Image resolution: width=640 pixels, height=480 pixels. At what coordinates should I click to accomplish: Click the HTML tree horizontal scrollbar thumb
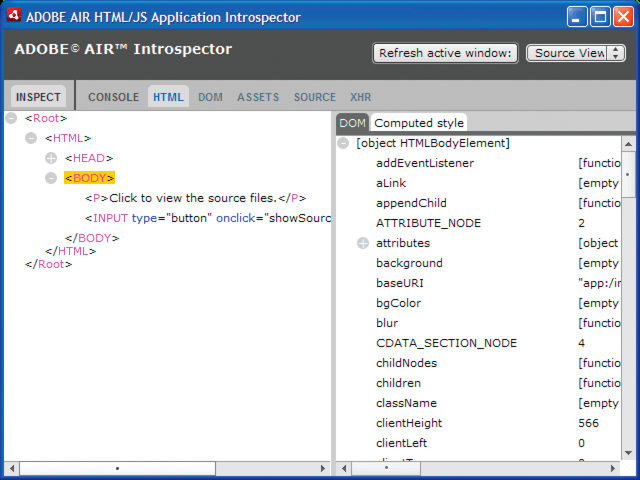118,468
